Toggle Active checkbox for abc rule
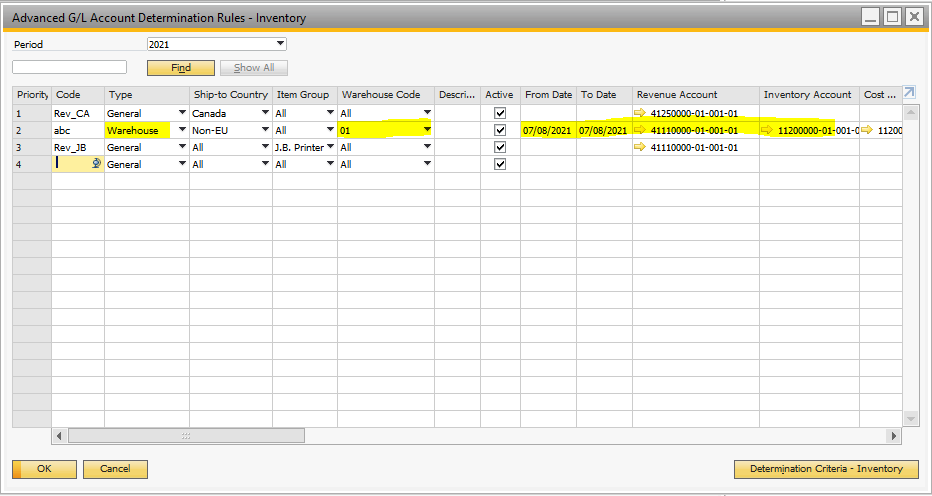 [x=500, y=130]
